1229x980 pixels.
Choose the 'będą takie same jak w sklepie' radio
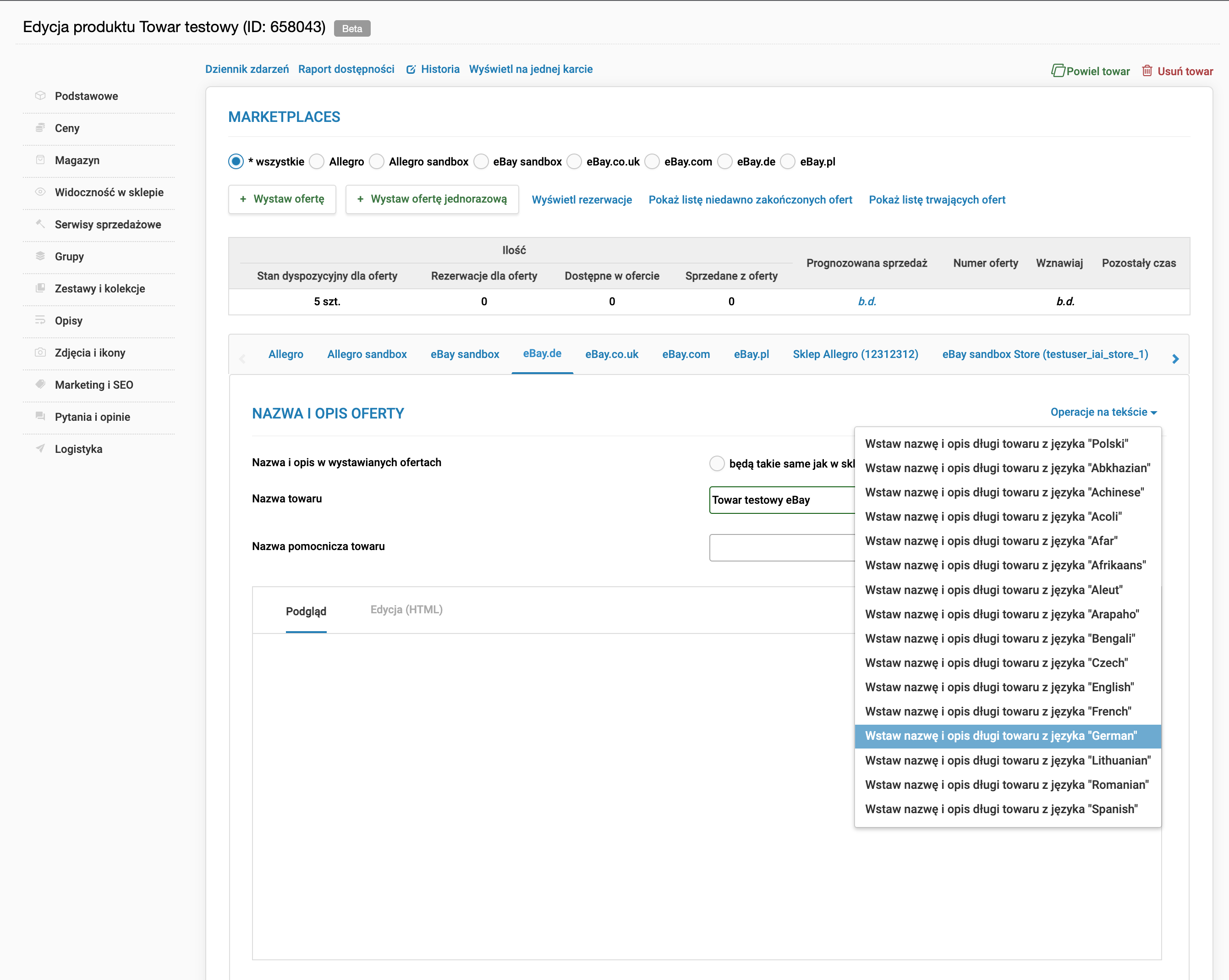pyautogui.click(x=717, y=463)
